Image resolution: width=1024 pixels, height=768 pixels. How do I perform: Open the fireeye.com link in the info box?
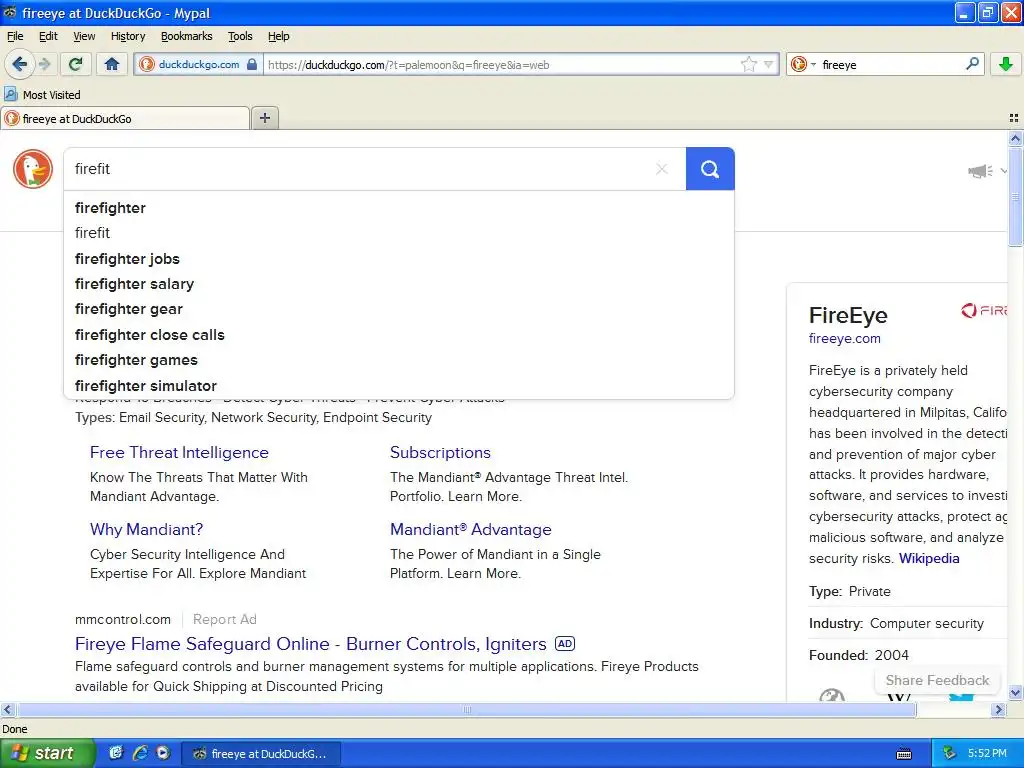[844, 338]
